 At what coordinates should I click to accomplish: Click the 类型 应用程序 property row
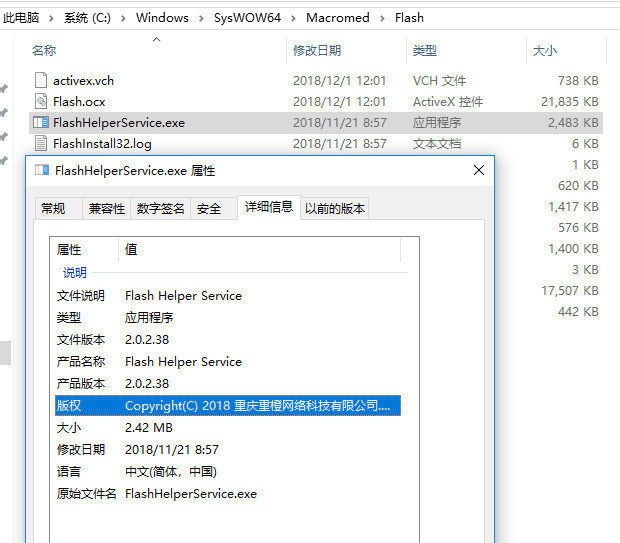coord(228,318)
